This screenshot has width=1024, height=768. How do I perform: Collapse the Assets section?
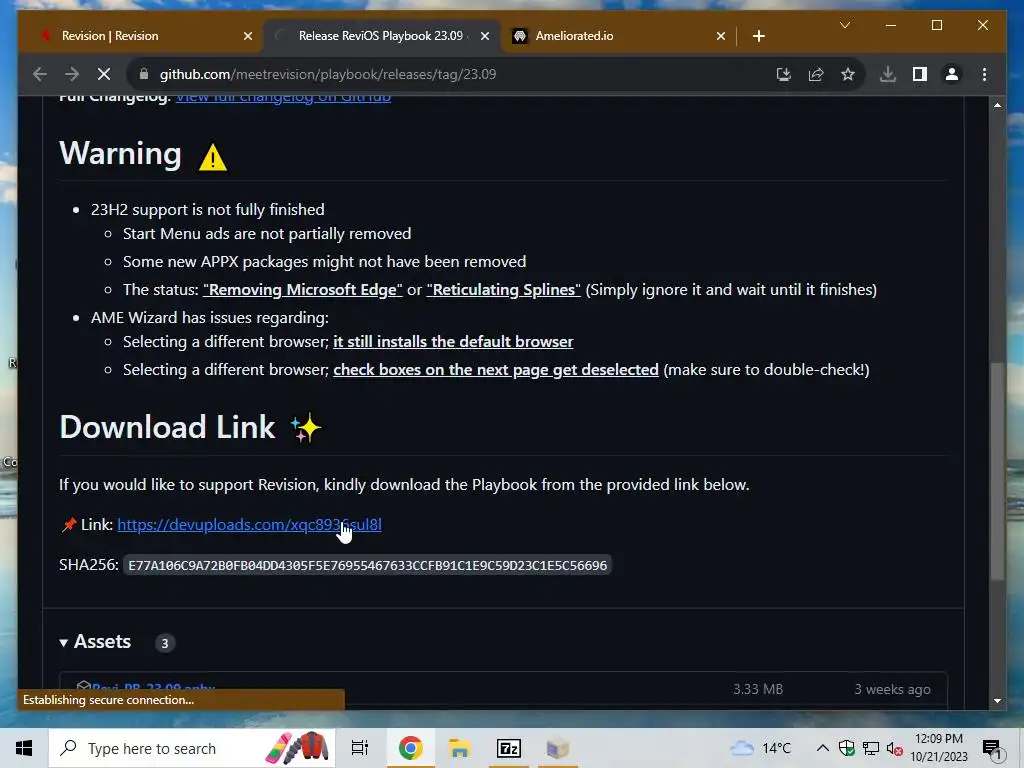[95, 642]
